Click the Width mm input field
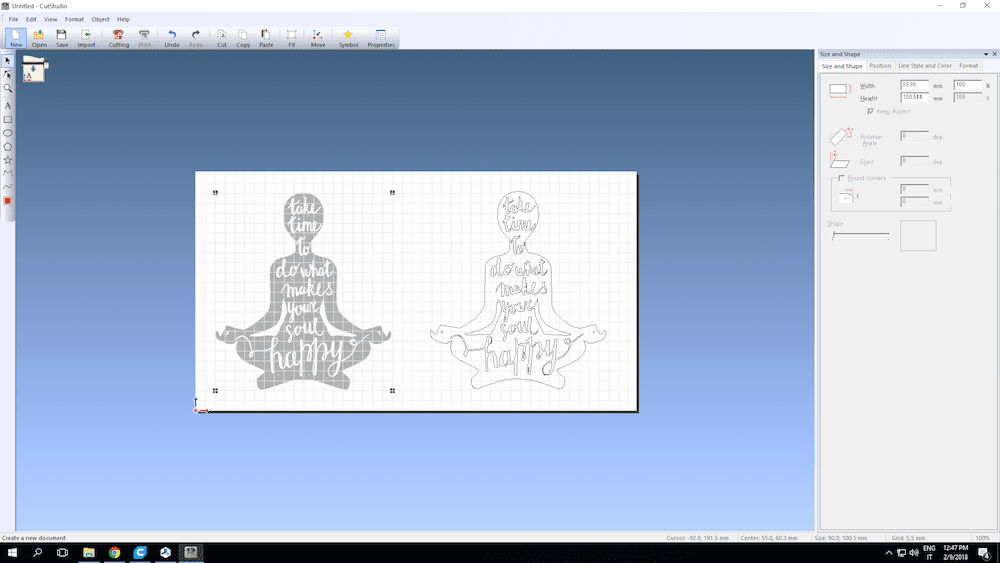 (x=915, y=85)
